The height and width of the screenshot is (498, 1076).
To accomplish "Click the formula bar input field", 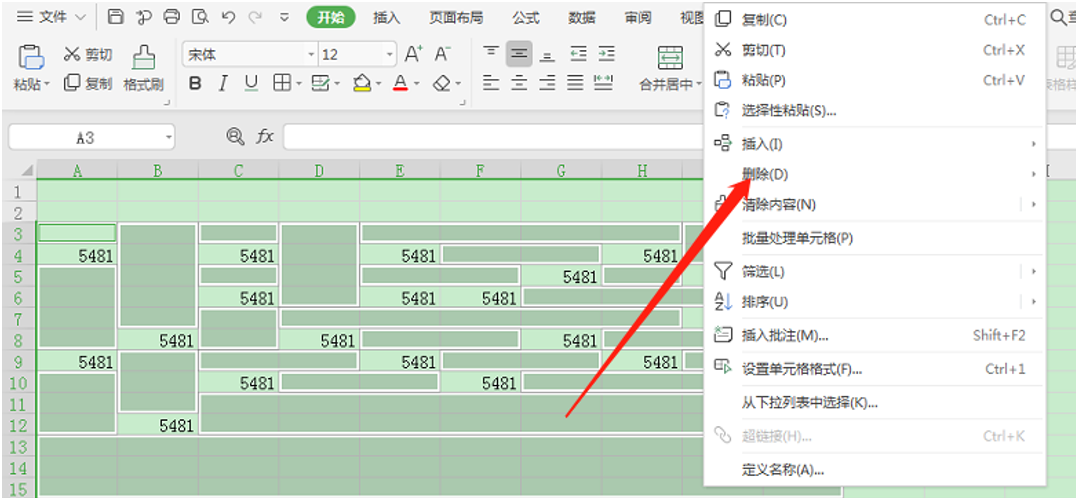I will tap(495, 137).
